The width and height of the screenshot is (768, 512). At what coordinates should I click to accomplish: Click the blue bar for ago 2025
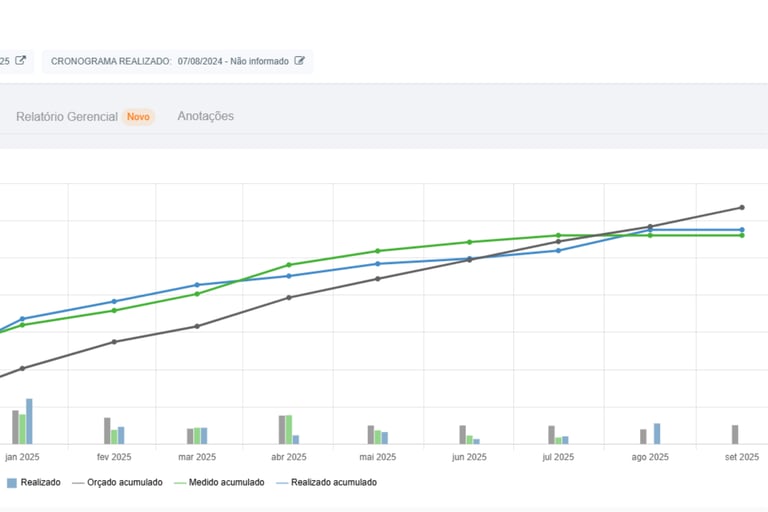pos(657,433)
